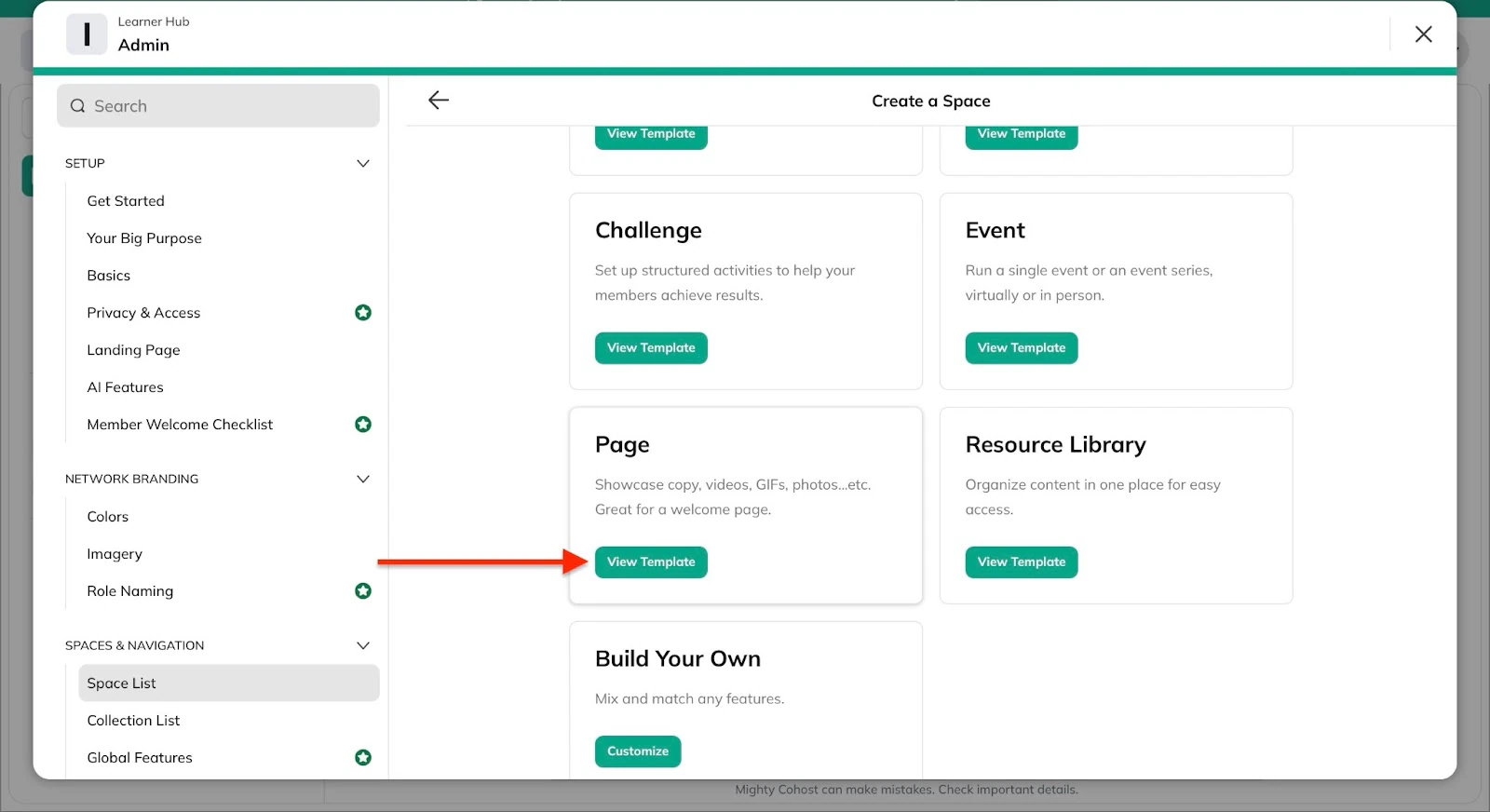Open Get Started in the Setup menu
The width and height of the screenshot is (1490, 812).
[x=126, y=201]
